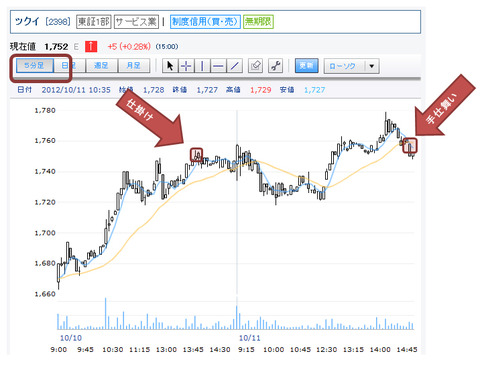
Task: Click the light blue low value 1,727
Action: click(x=314, y=90)
